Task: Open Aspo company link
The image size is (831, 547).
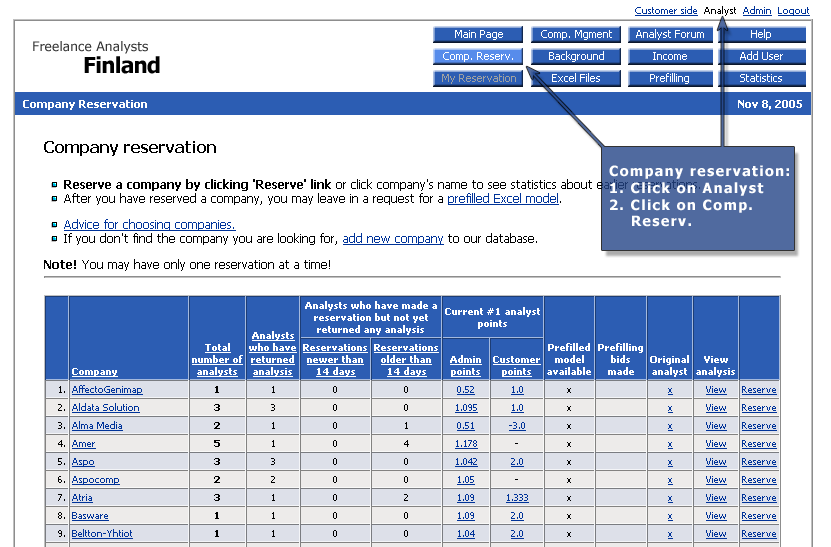Action: coord(83,462)
